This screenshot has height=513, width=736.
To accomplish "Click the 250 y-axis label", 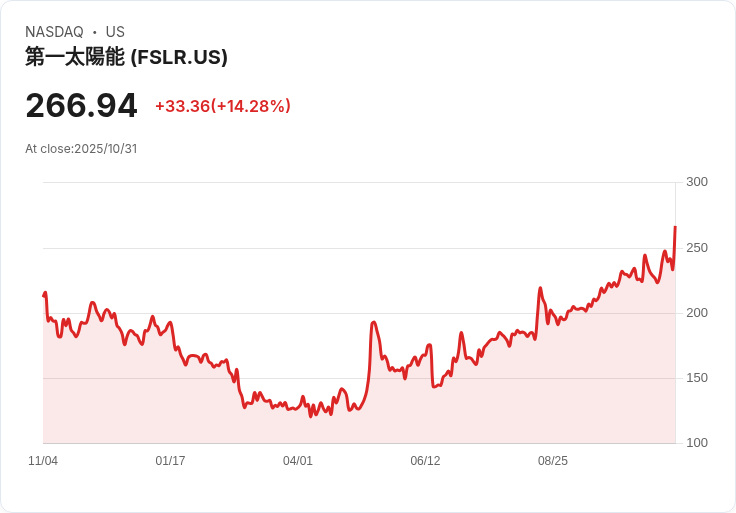I will (x=697, y=248).
